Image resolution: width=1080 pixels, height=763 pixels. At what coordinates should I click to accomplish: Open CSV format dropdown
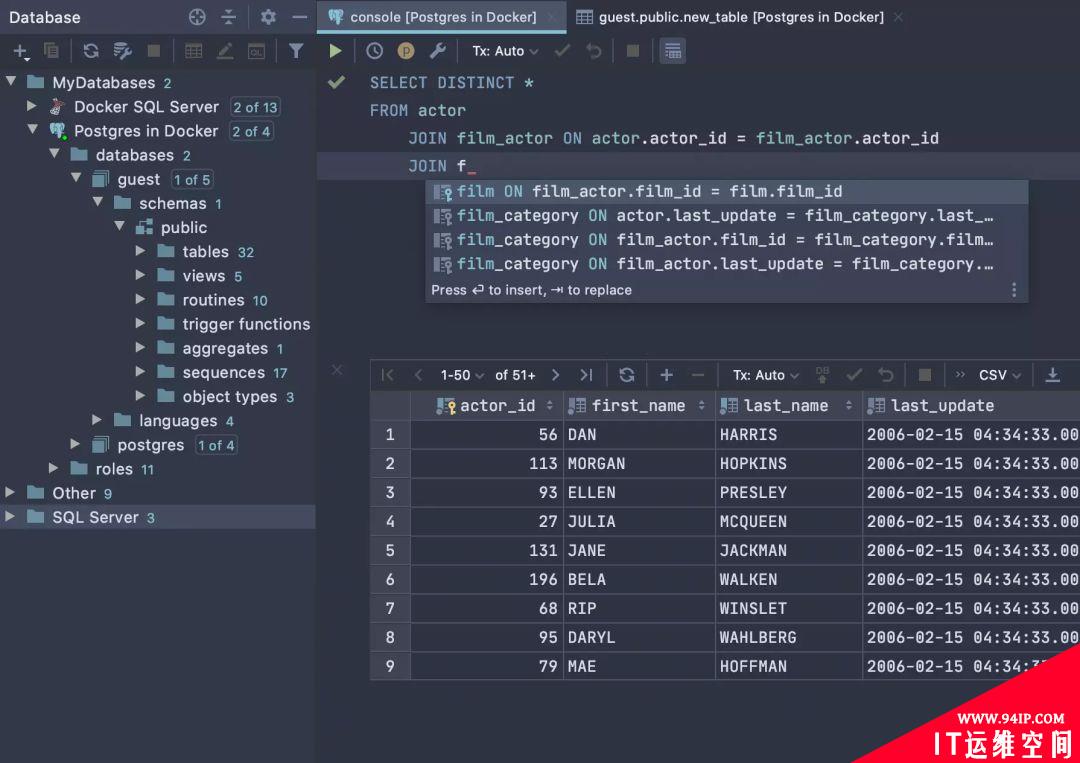pyautogui.click(x=999, y=375)
